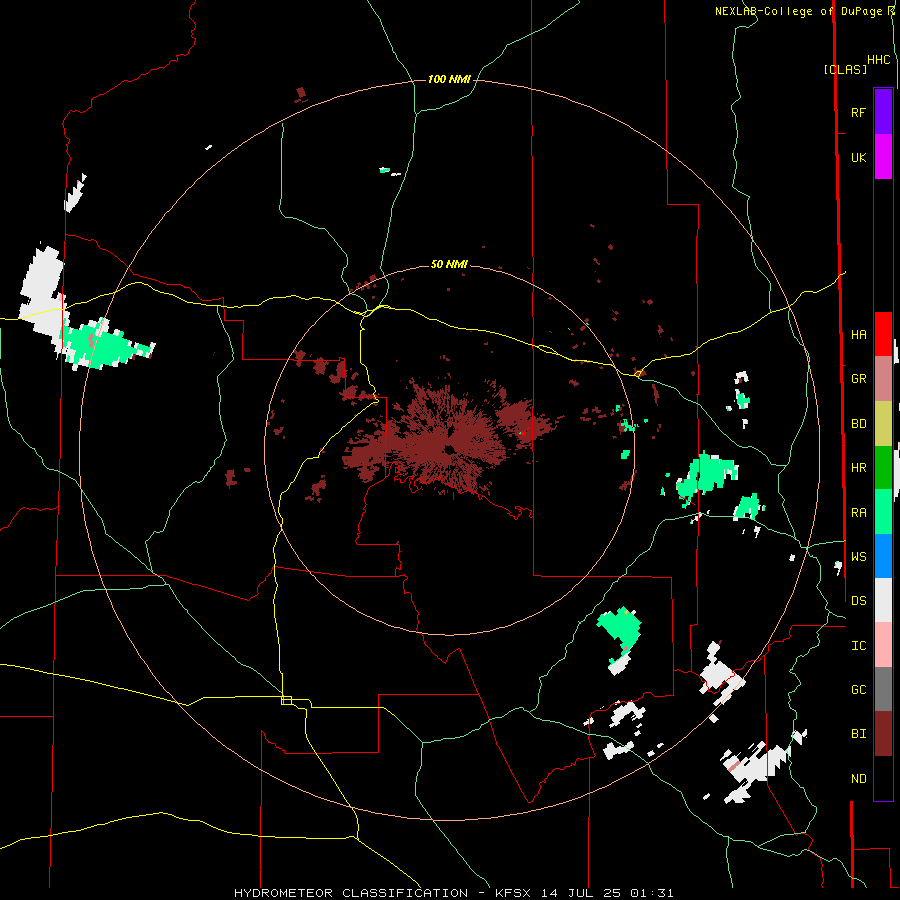This screenshot has width=900, height=900.
Task: Pick the RA light green legend swatch
Action: [x=883, y=512]
